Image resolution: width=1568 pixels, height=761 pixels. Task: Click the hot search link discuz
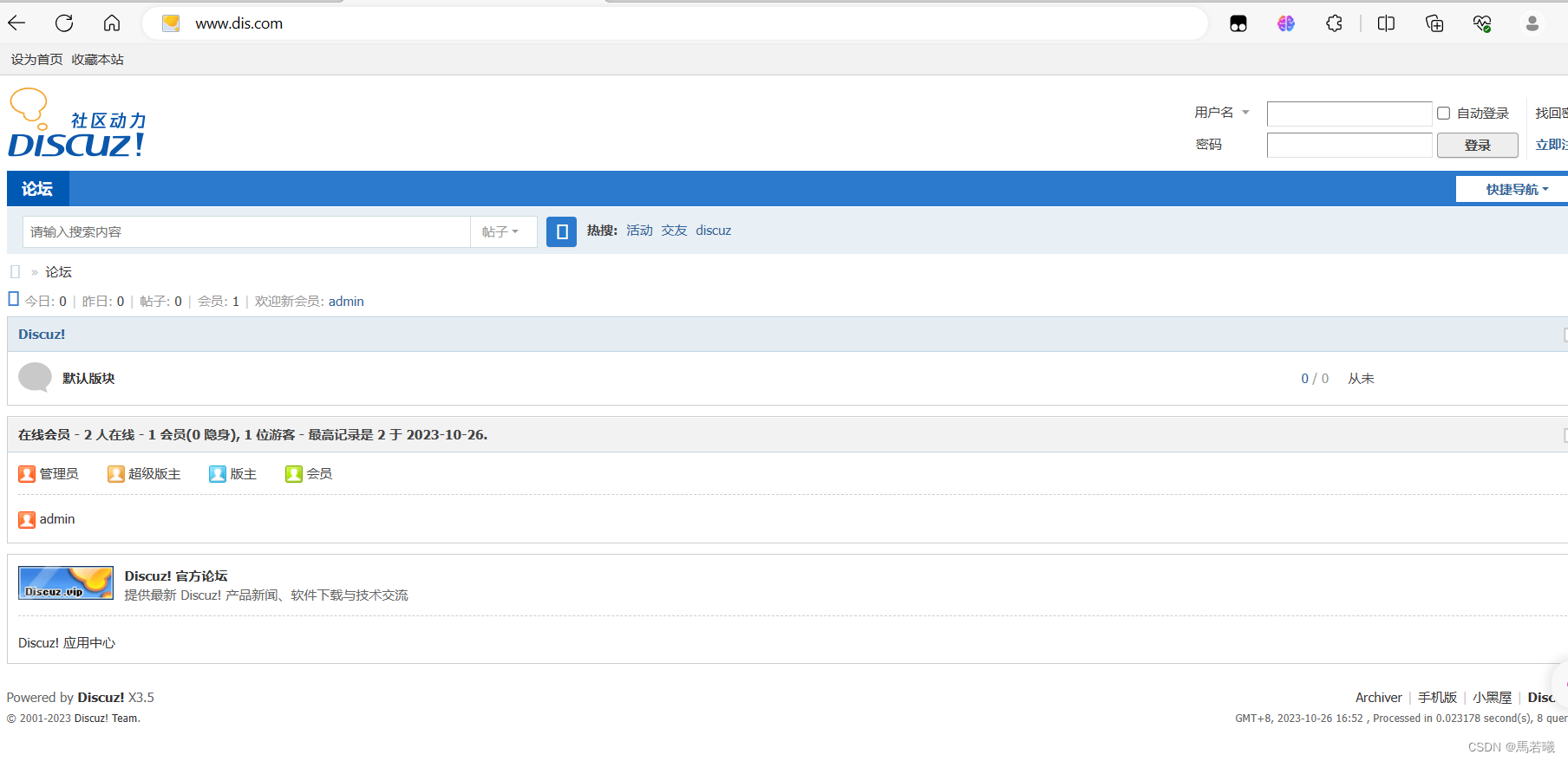click(714, 231)
